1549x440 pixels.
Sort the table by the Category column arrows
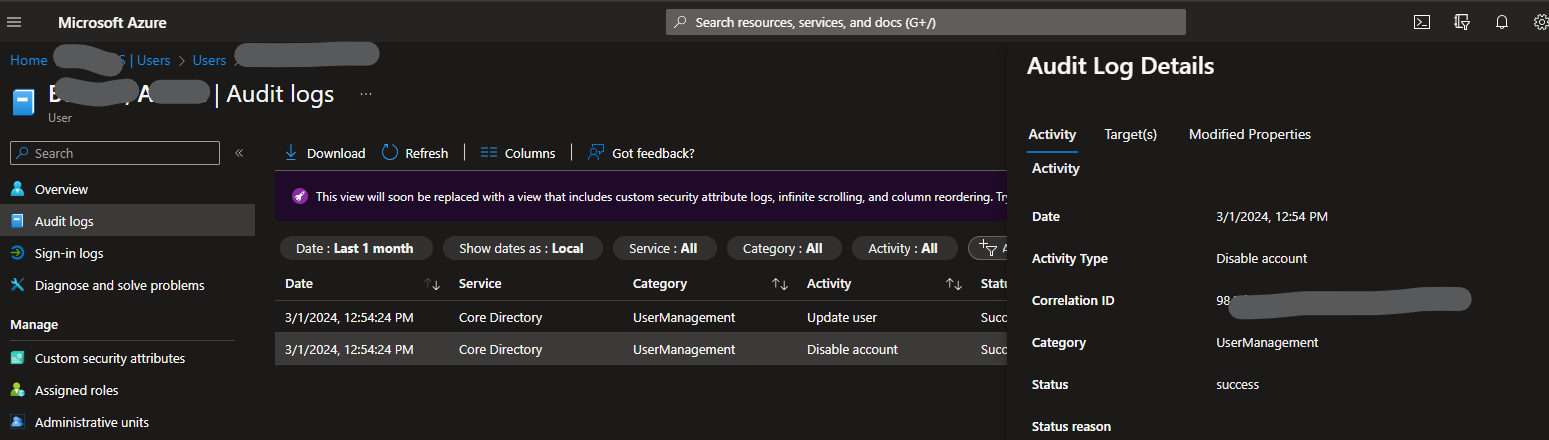pyautogui.click(x=780, y=284)
